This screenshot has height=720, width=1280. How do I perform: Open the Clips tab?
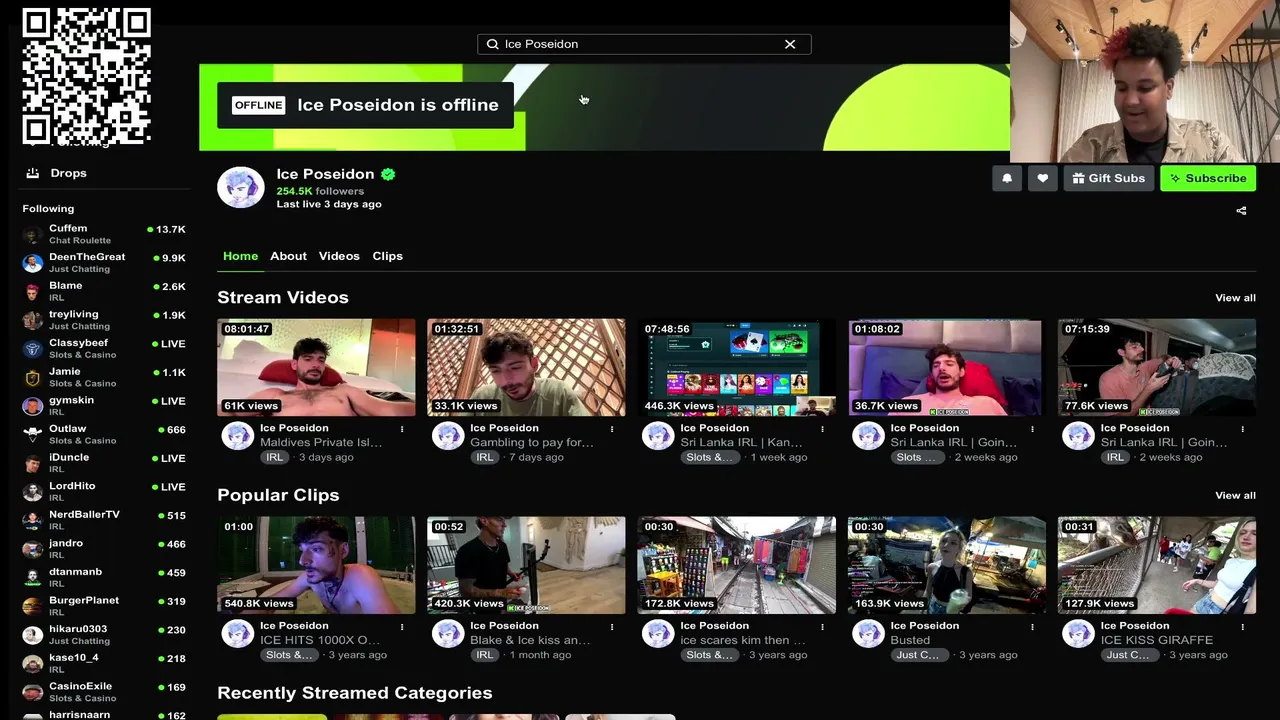point(387,256)
